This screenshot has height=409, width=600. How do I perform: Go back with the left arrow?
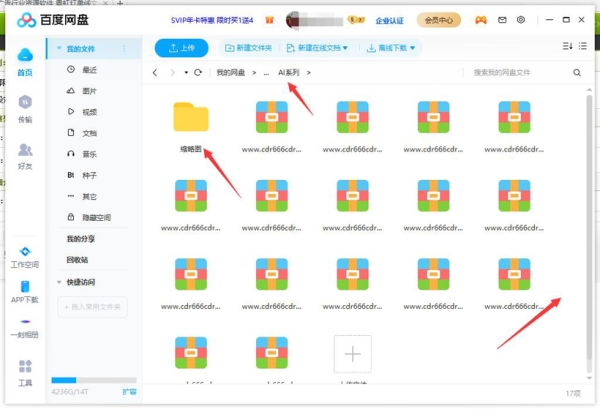point(155,72)
